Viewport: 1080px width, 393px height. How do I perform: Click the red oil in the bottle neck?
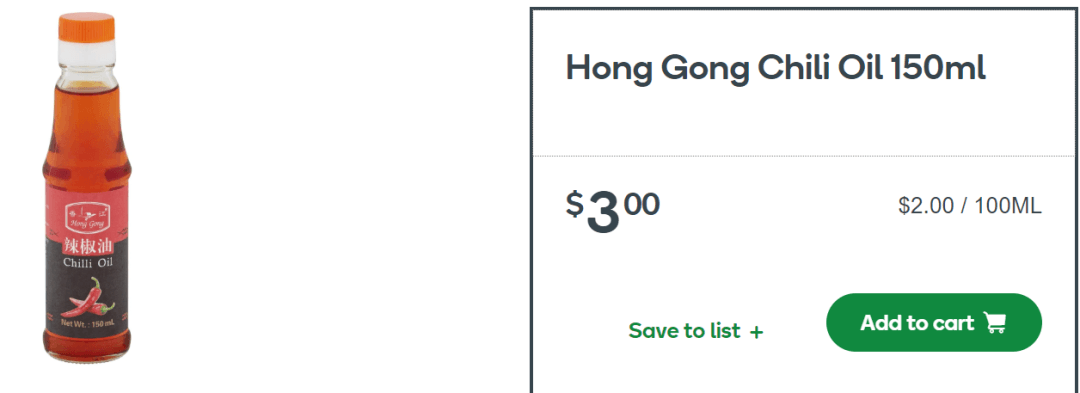click(x=86, y=117)
